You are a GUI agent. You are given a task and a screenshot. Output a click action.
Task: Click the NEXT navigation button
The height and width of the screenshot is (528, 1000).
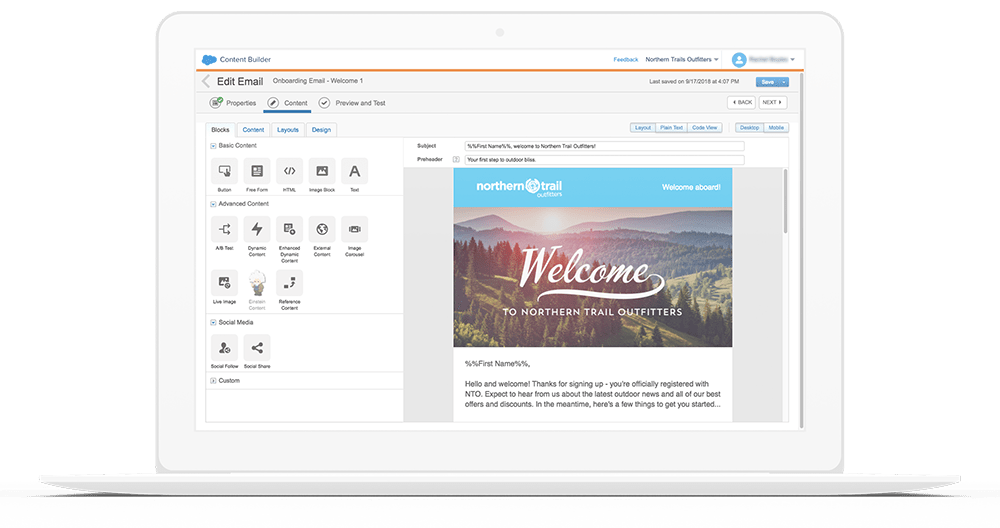pos(773,102)
